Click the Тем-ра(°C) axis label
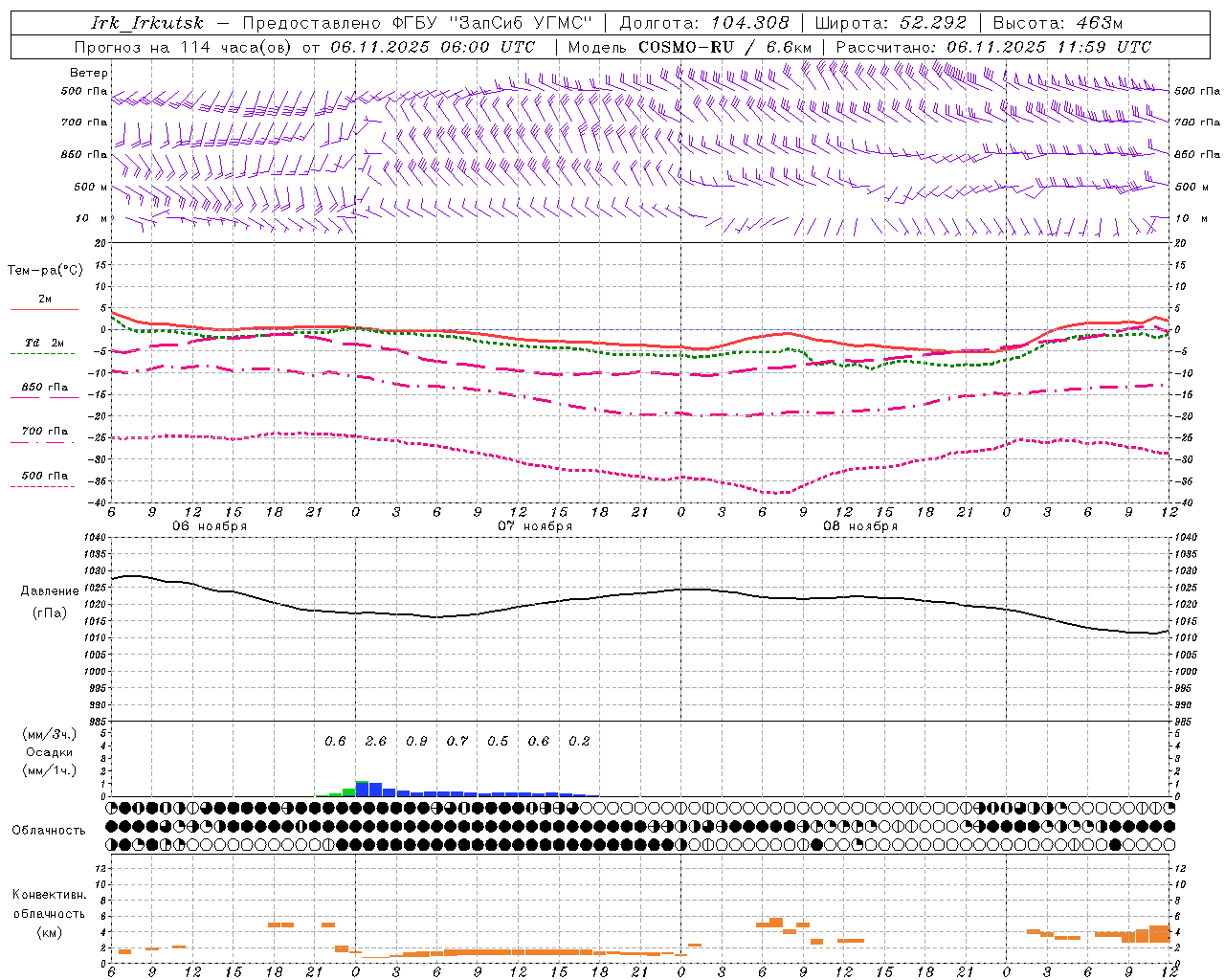 45,271
